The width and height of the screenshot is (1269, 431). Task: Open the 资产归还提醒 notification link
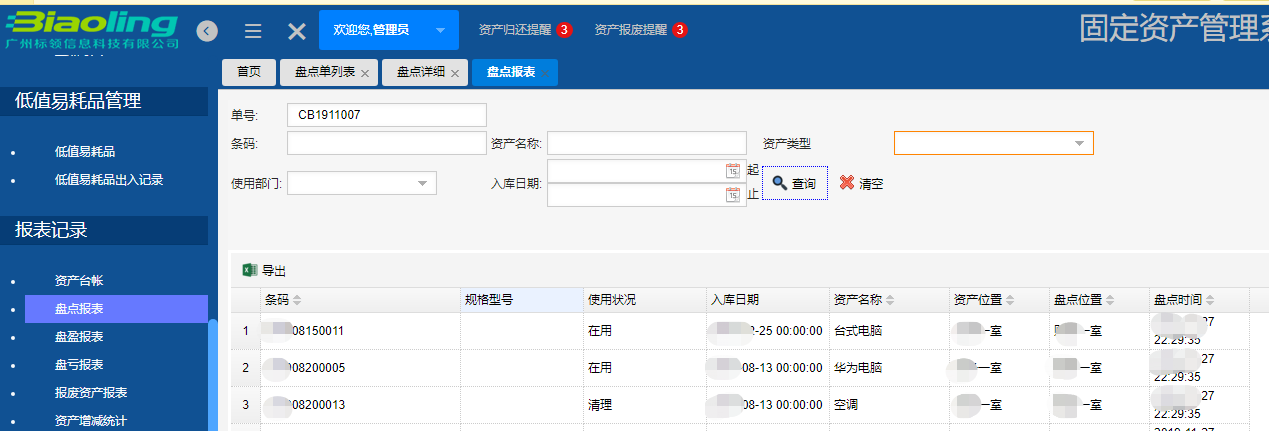point(515,30)
